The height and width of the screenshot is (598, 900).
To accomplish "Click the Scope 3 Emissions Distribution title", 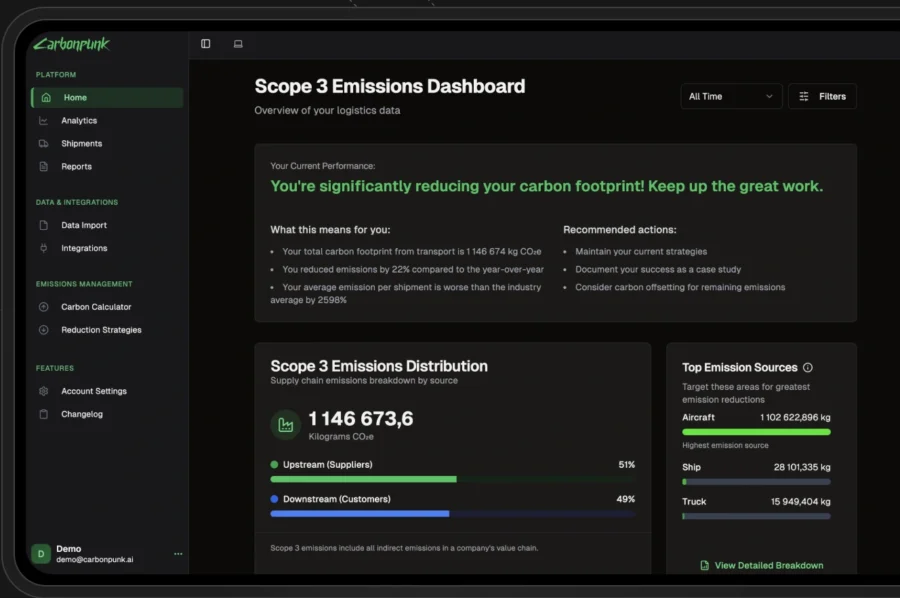I will tap(379, 366).
